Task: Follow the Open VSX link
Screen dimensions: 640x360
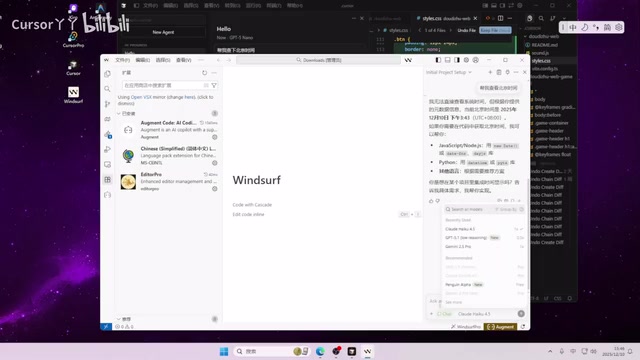Action: (141, 97)
